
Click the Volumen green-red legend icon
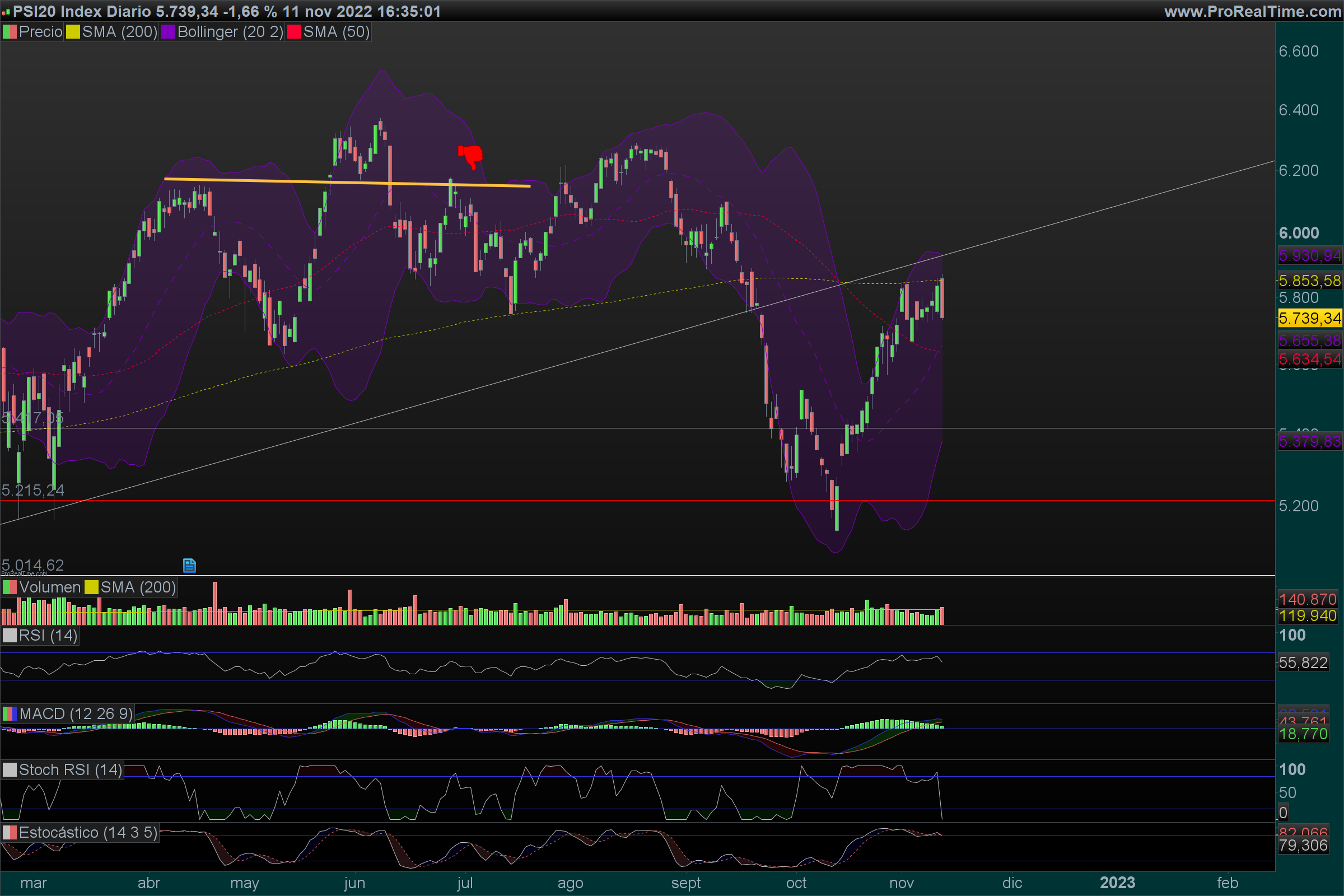[10, 587]
